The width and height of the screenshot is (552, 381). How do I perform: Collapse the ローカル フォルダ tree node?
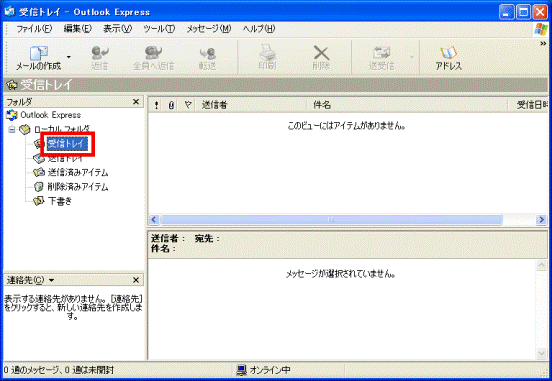tap(12, 130)
